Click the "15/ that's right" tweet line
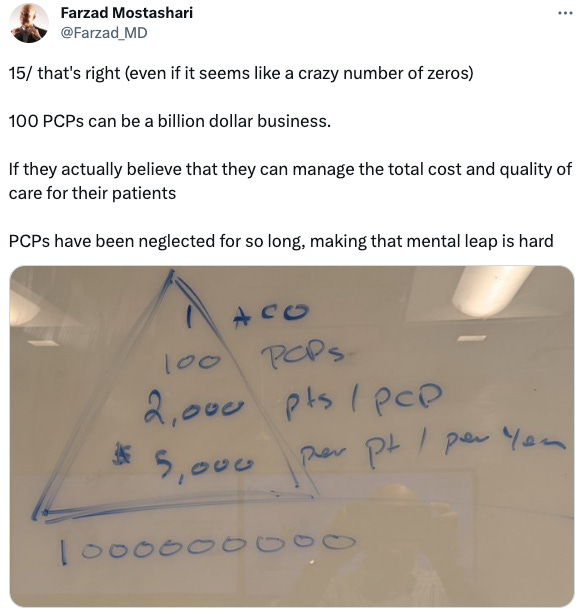Viewport: 584px width, 614px height. tap(241, 73)
